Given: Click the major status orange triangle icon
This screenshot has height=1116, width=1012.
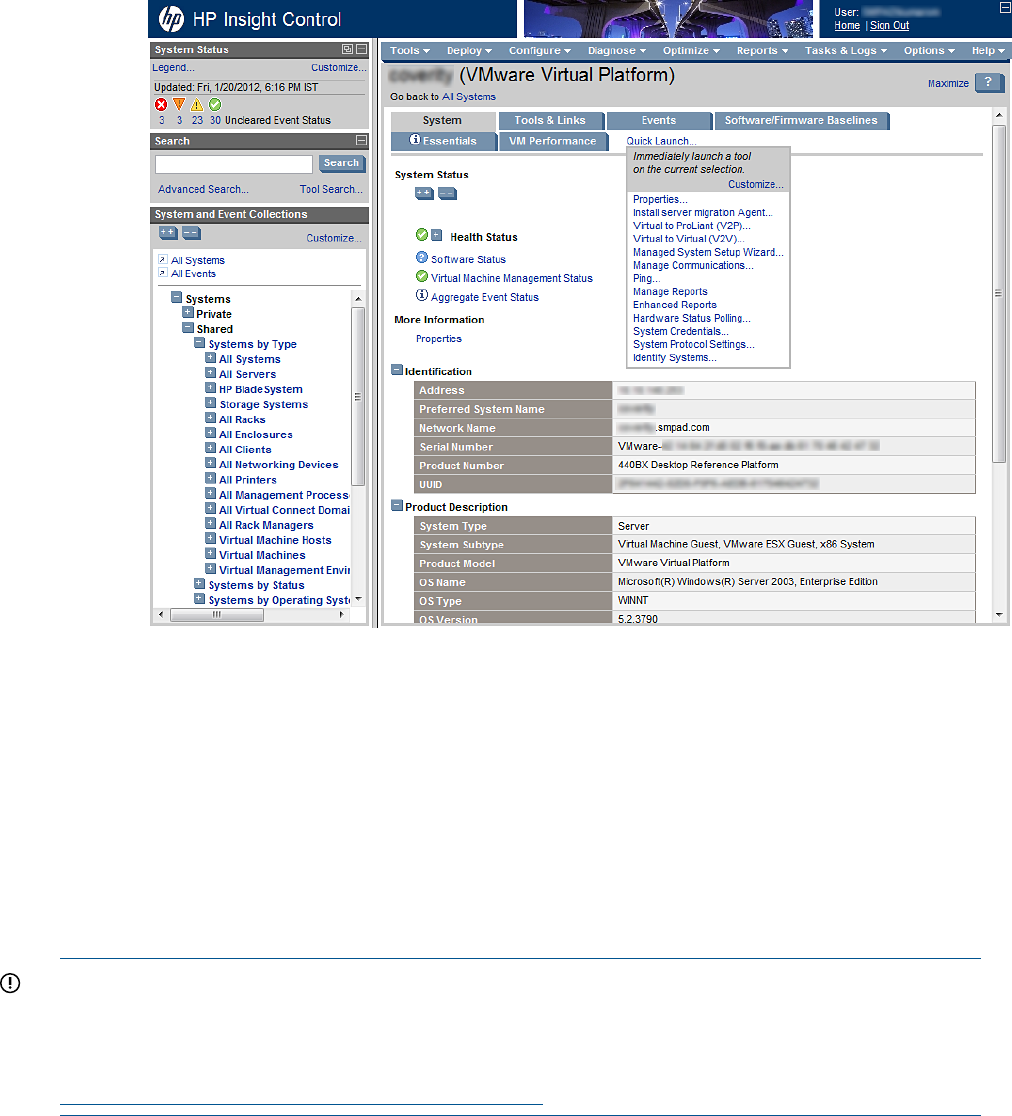Looking at the screenshot, I should point(179,105).
